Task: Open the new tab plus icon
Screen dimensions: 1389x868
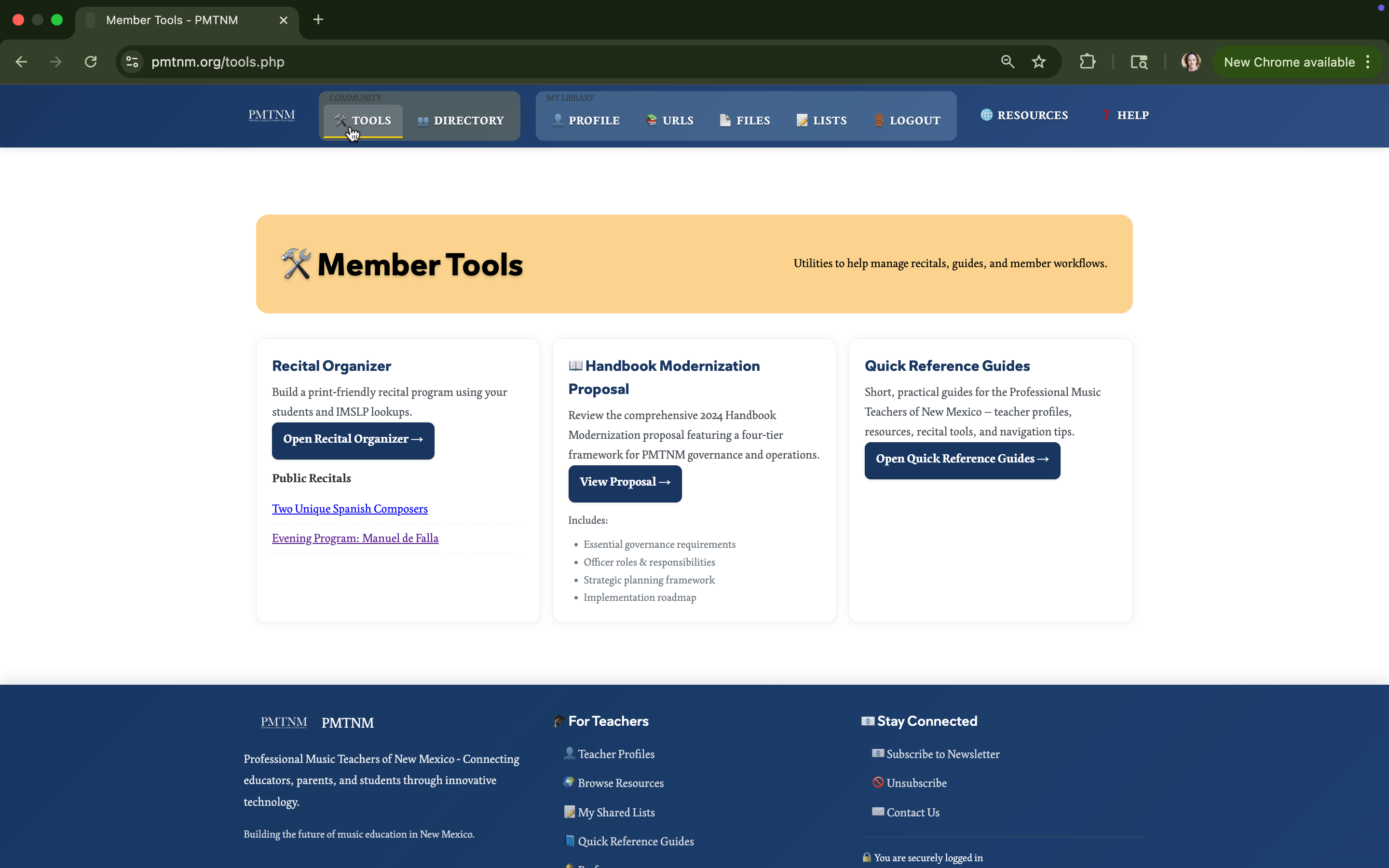Action: (x=318, y=20)
